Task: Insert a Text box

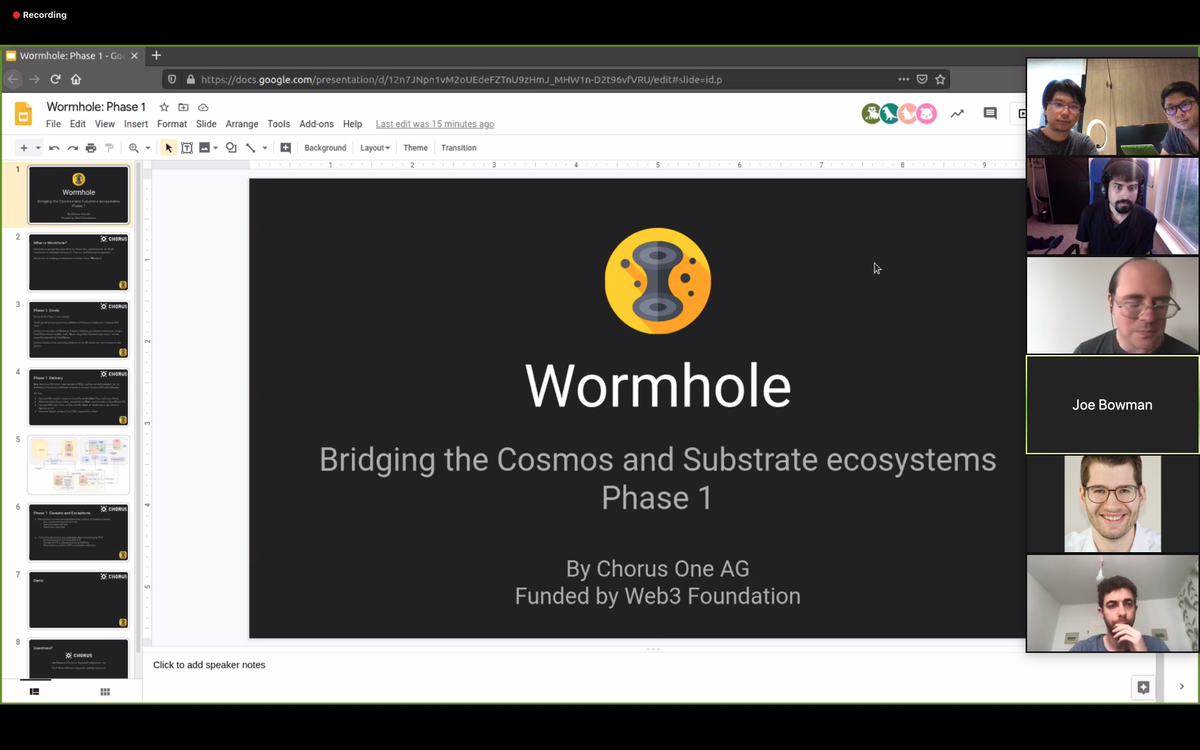Action: click(186, 148)
